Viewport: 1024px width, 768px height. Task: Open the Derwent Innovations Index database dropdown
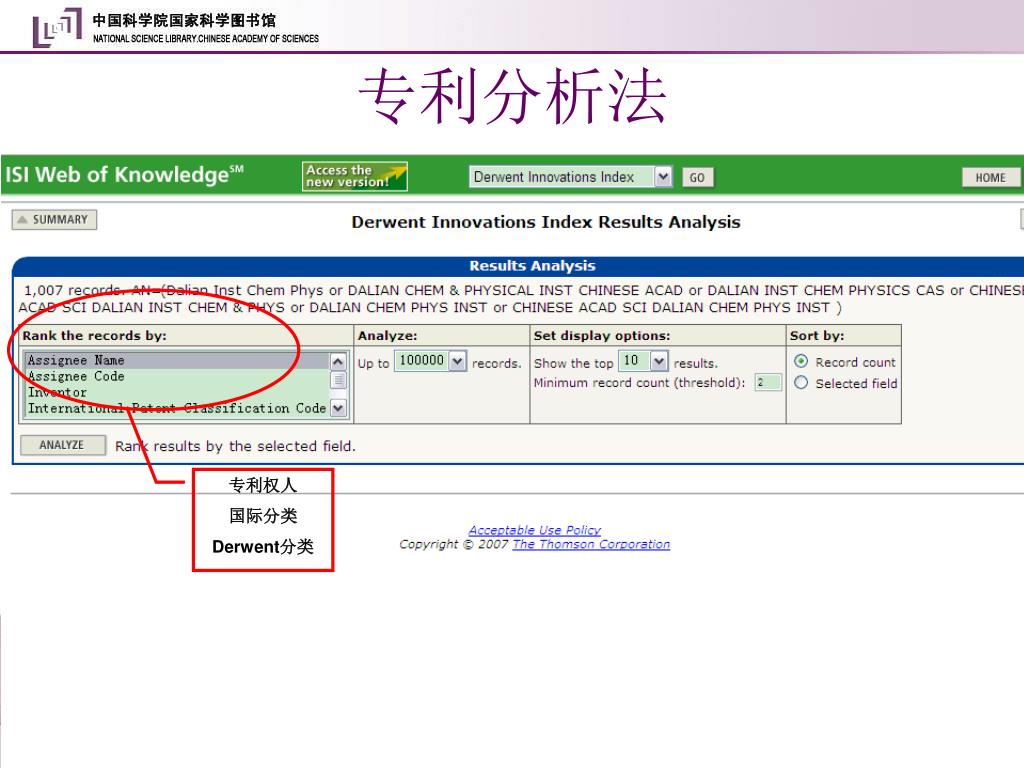[x=570, y=177]
